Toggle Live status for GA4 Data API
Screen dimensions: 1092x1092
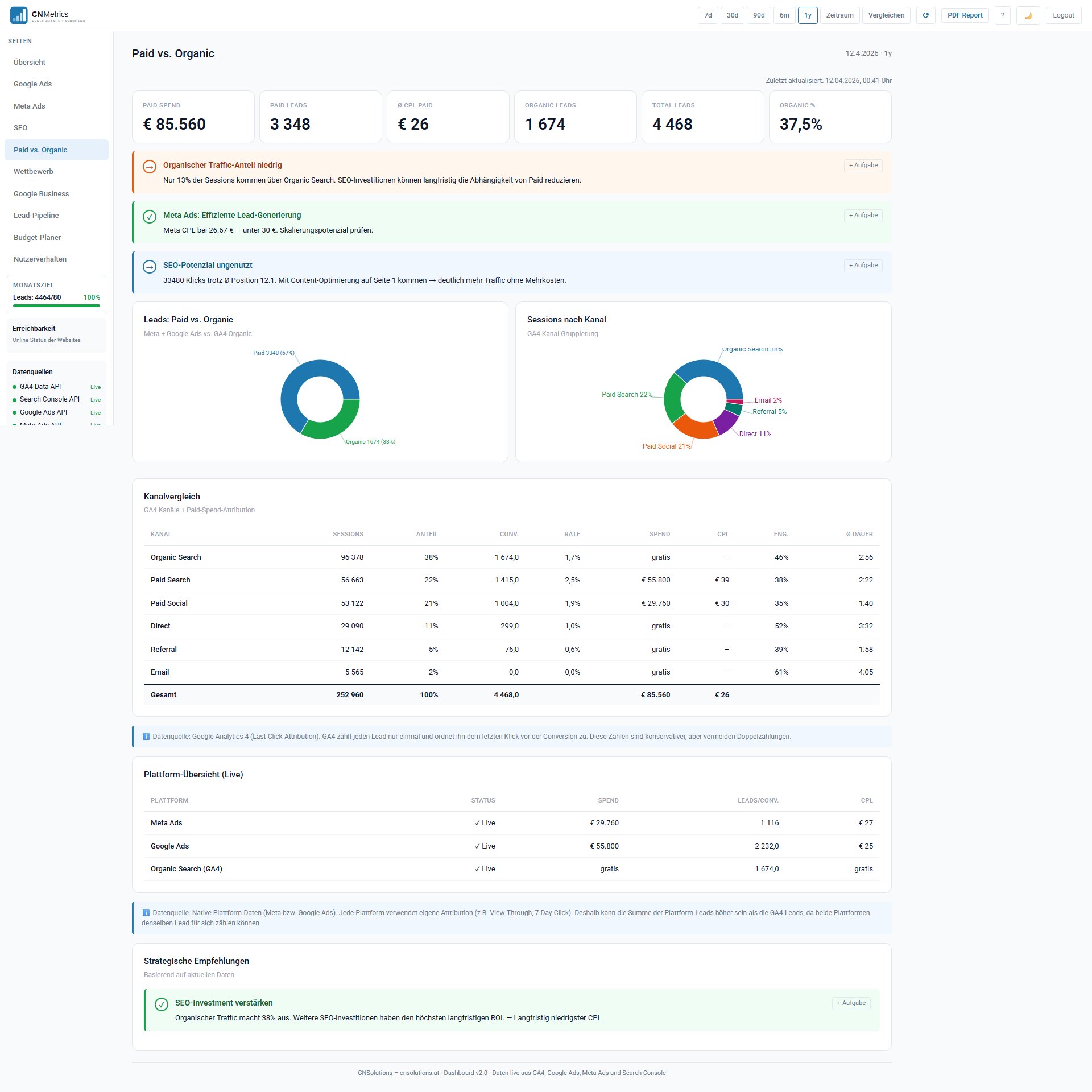coord(95,387)
